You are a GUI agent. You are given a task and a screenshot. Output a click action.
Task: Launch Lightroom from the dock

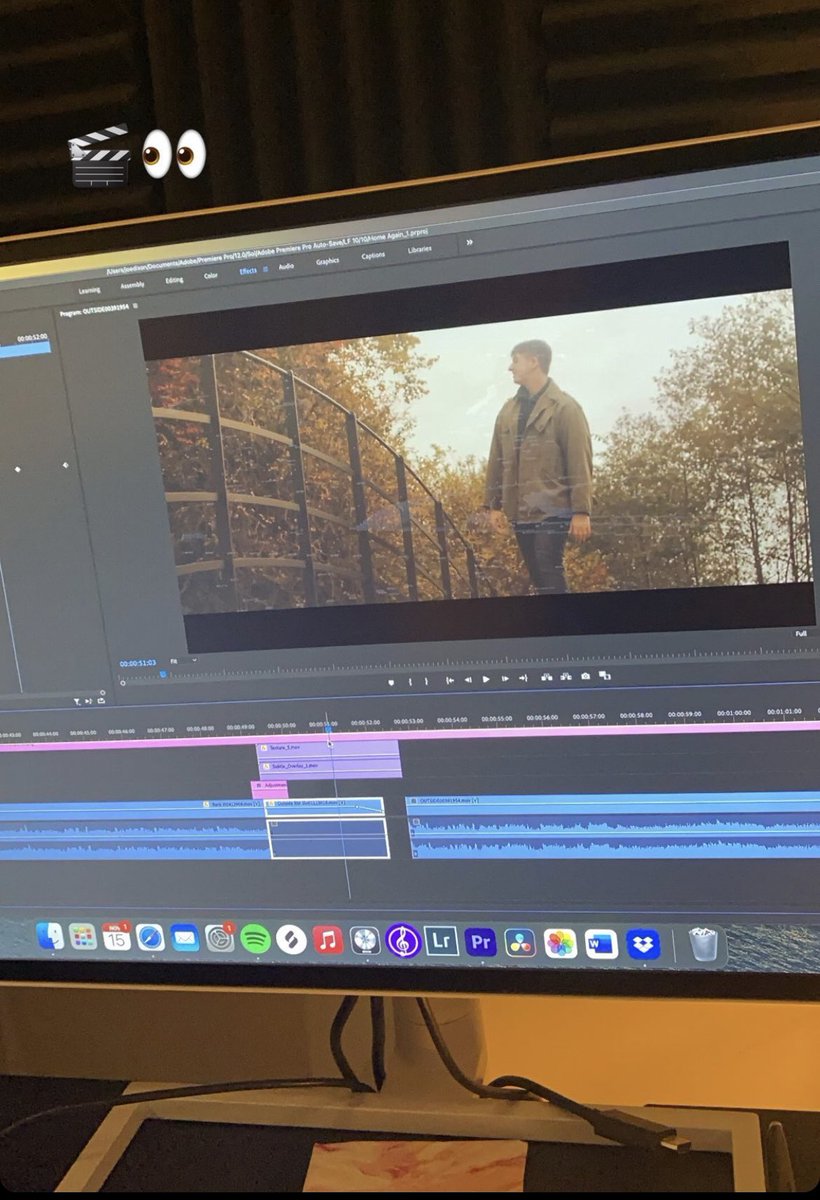[x=441, y=941]
